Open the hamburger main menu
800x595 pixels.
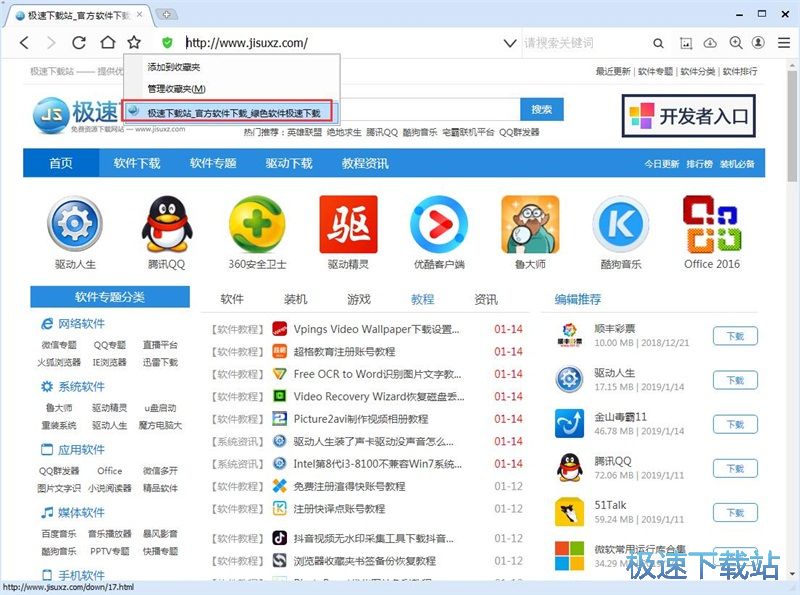pyautogui.click(x=784, y=42)
